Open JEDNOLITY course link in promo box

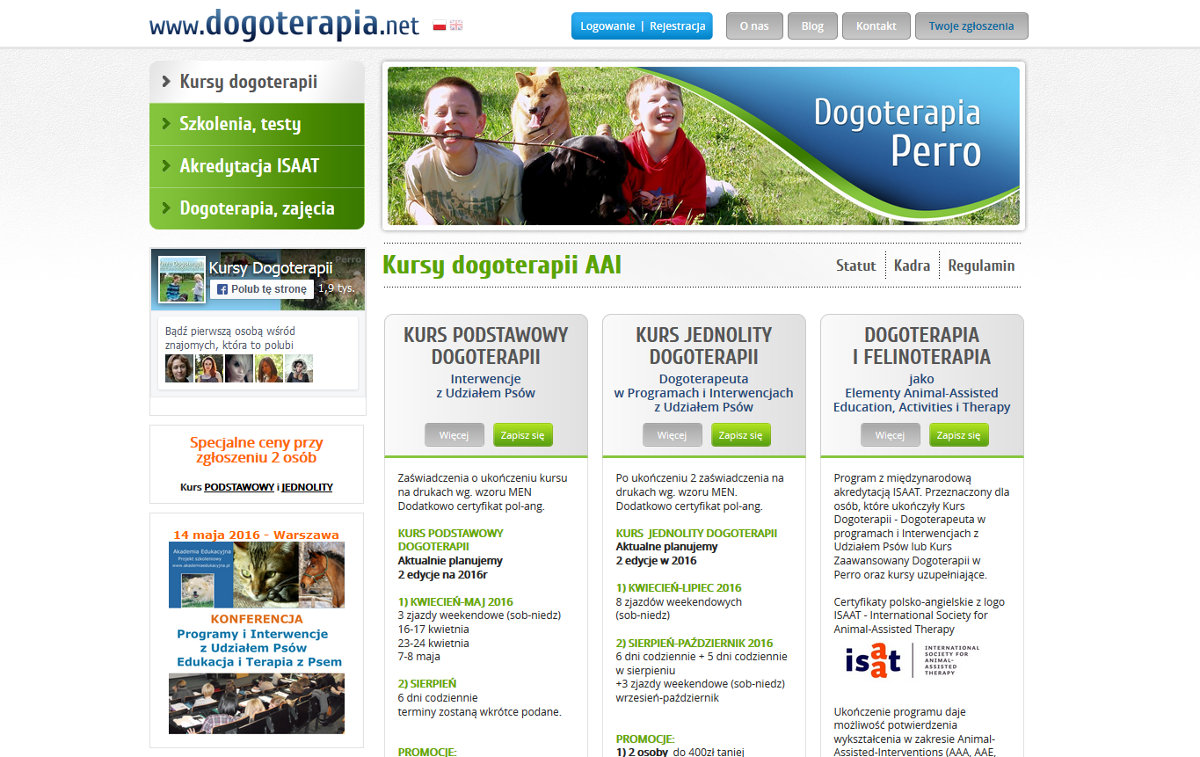tap(307, 487)
